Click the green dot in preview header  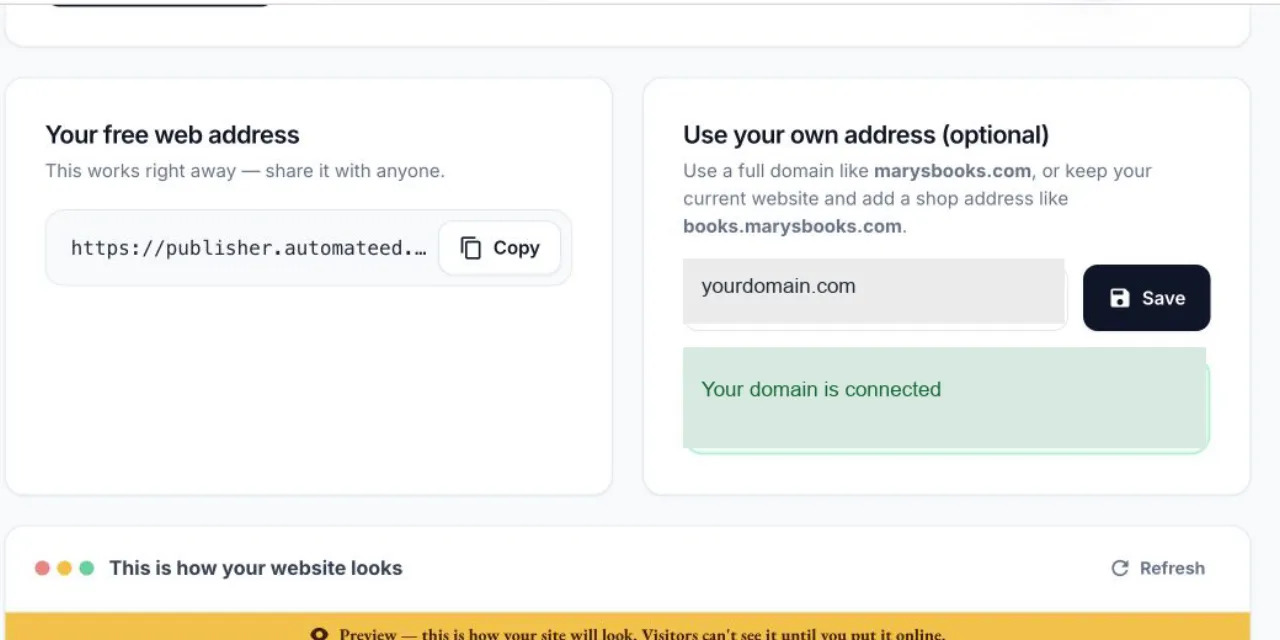[x=87, y=568]
